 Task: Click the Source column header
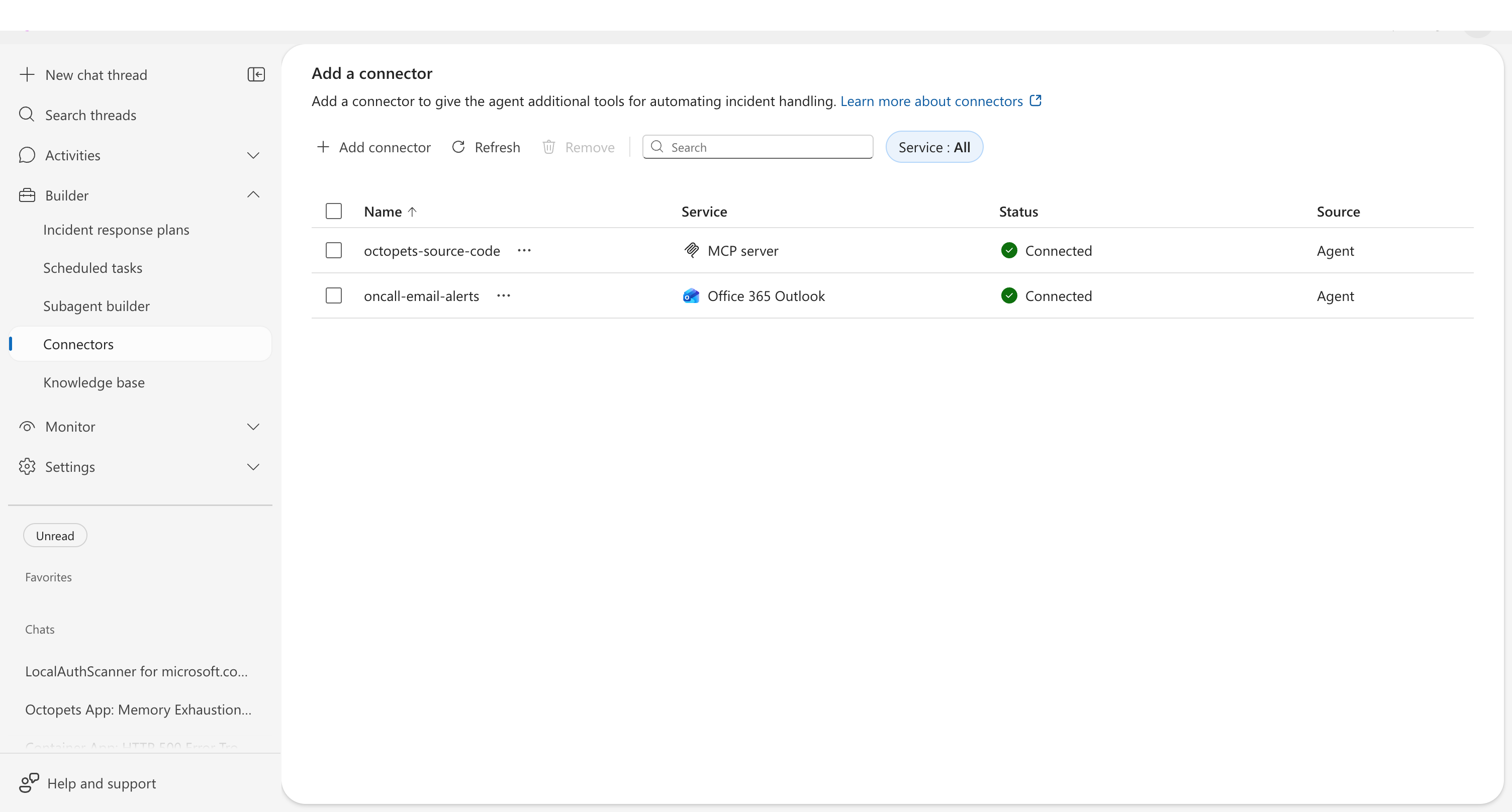(x=1338, y=212)
